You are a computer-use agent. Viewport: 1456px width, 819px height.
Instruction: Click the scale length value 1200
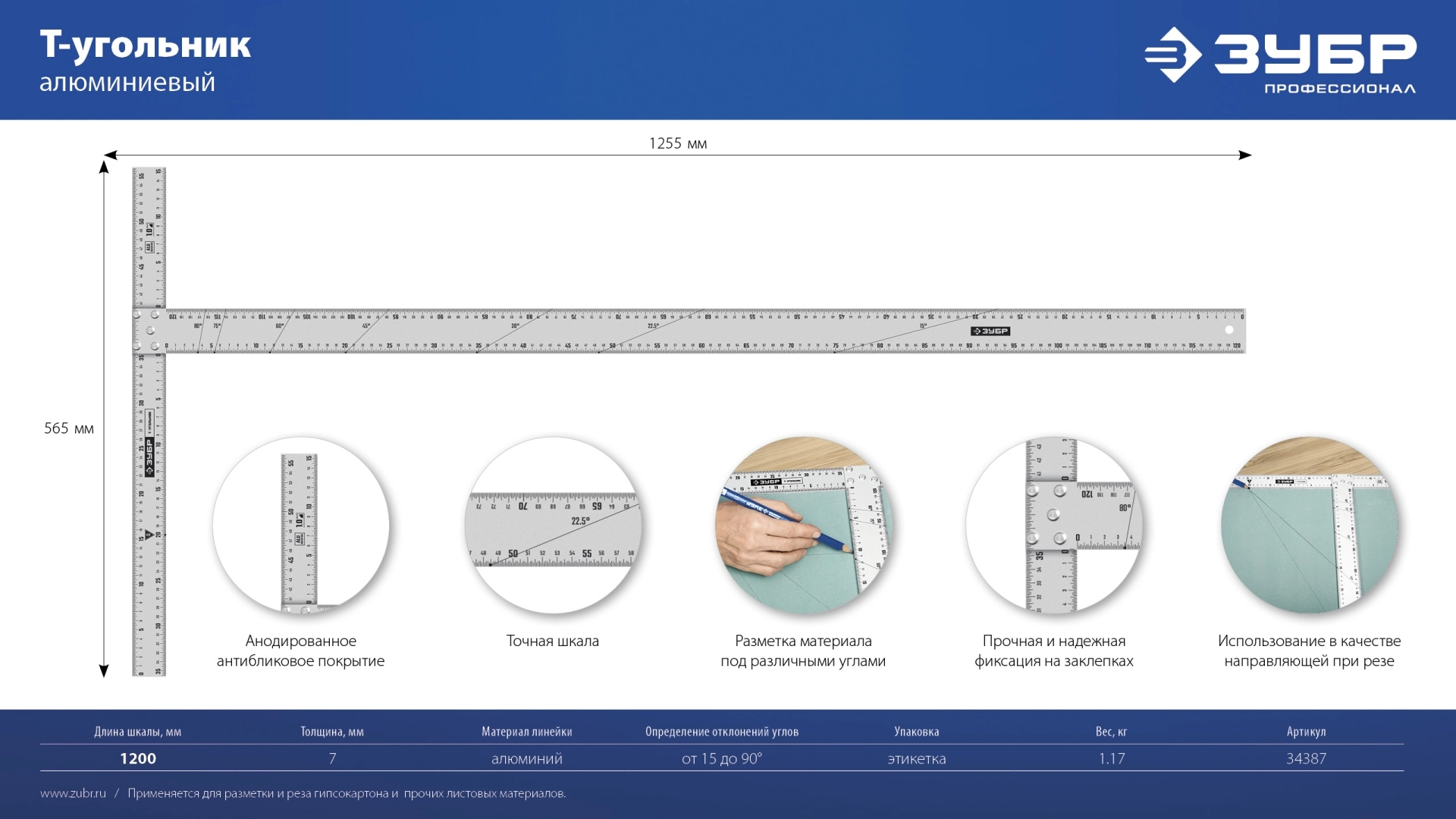click(138, 758)
